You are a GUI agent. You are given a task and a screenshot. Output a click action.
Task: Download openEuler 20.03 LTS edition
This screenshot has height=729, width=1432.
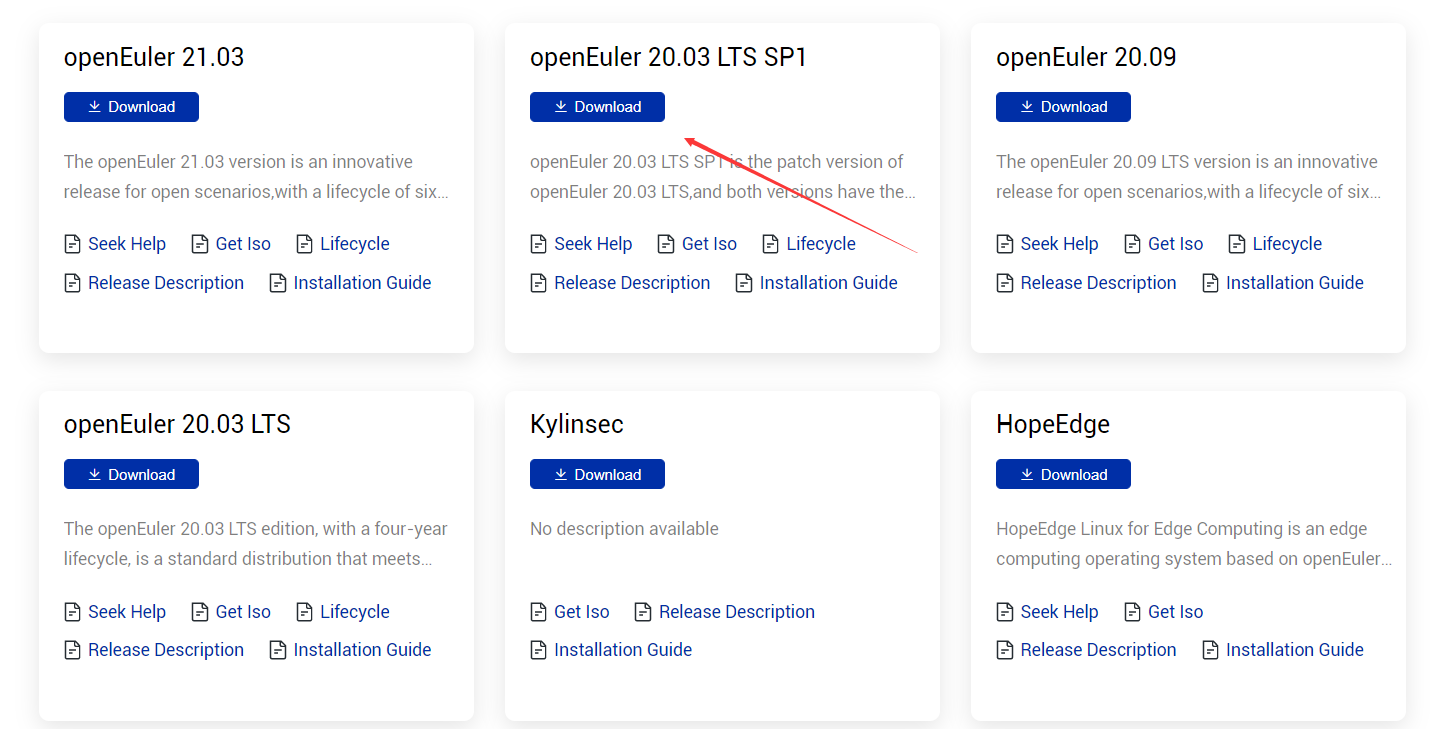pyautogui.click(x=131, y=475)
